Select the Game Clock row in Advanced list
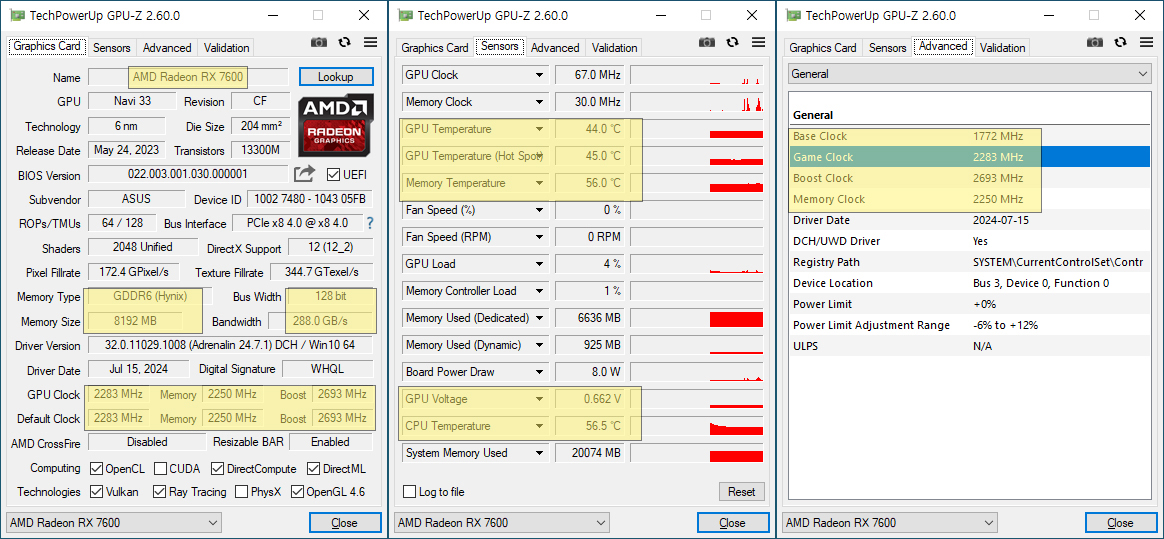Image resolution: width=1164 pixels, height=539 pixels. [969, 157]
